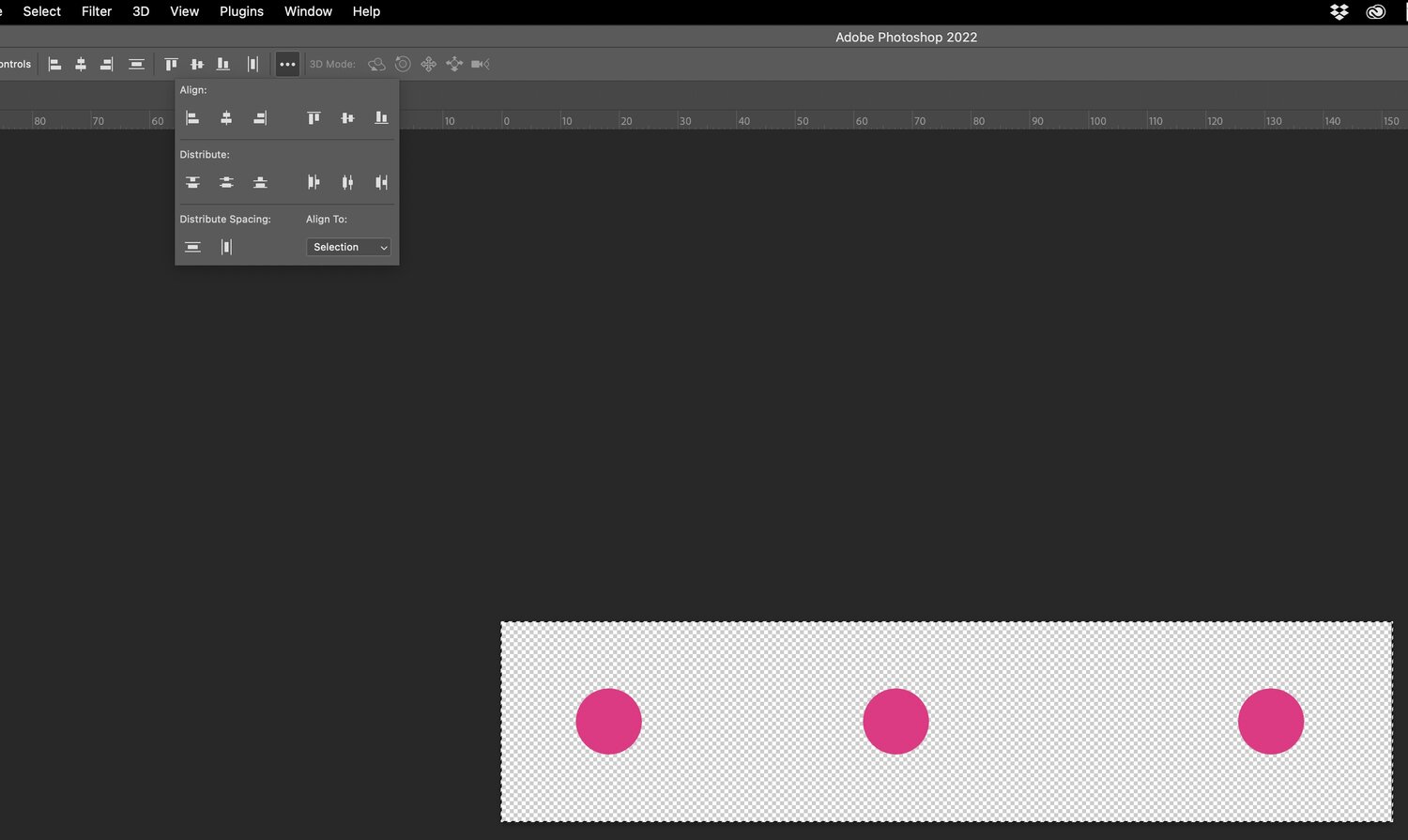Select 3D pan camera mode icon

click(429, 64)
